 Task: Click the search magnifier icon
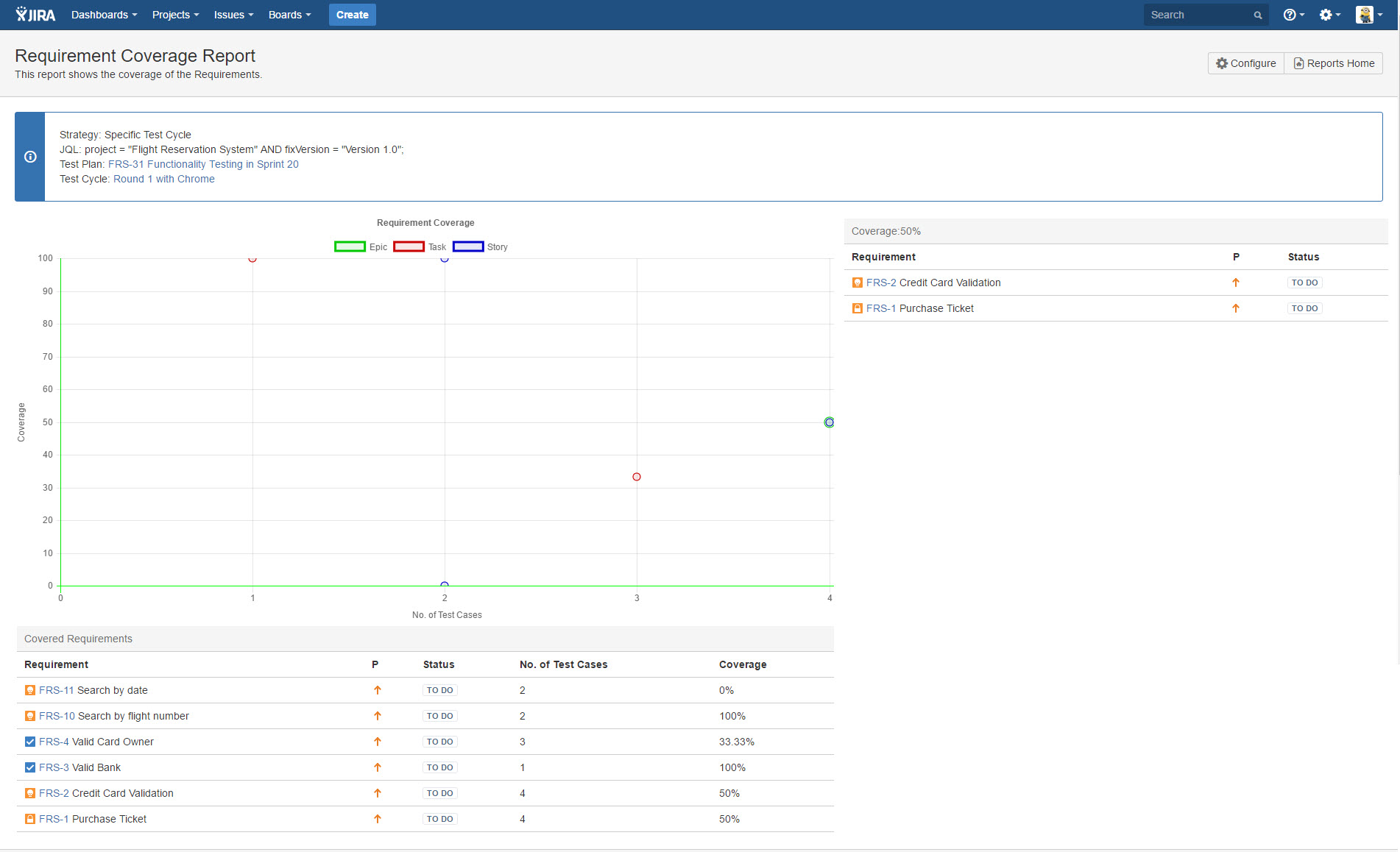pos(1258,15)
